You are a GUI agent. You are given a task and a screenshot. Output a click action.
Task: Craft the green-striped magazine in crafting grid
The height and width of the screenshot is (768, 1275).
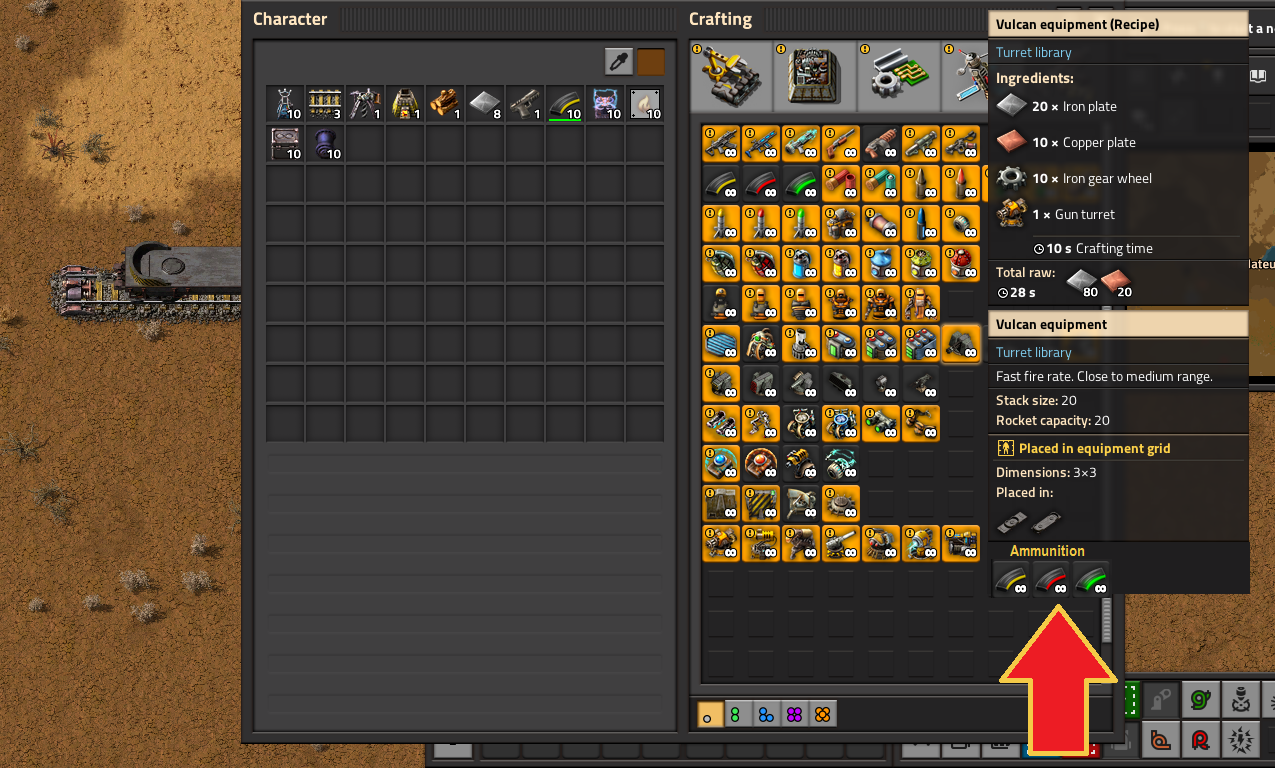pos(801,184)
